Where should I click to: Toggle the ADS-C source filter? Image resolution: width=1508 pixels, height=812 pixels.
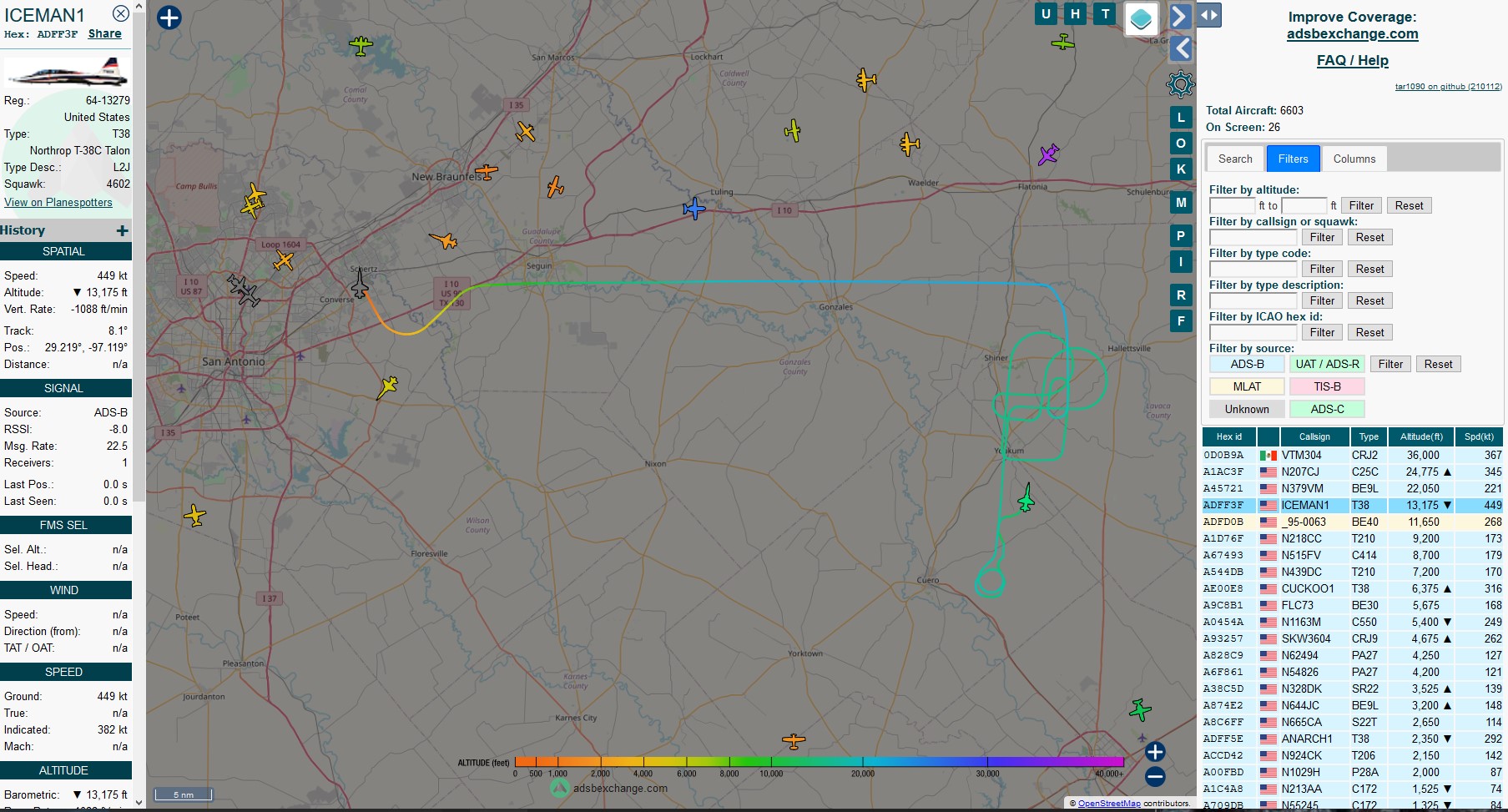1327,409
